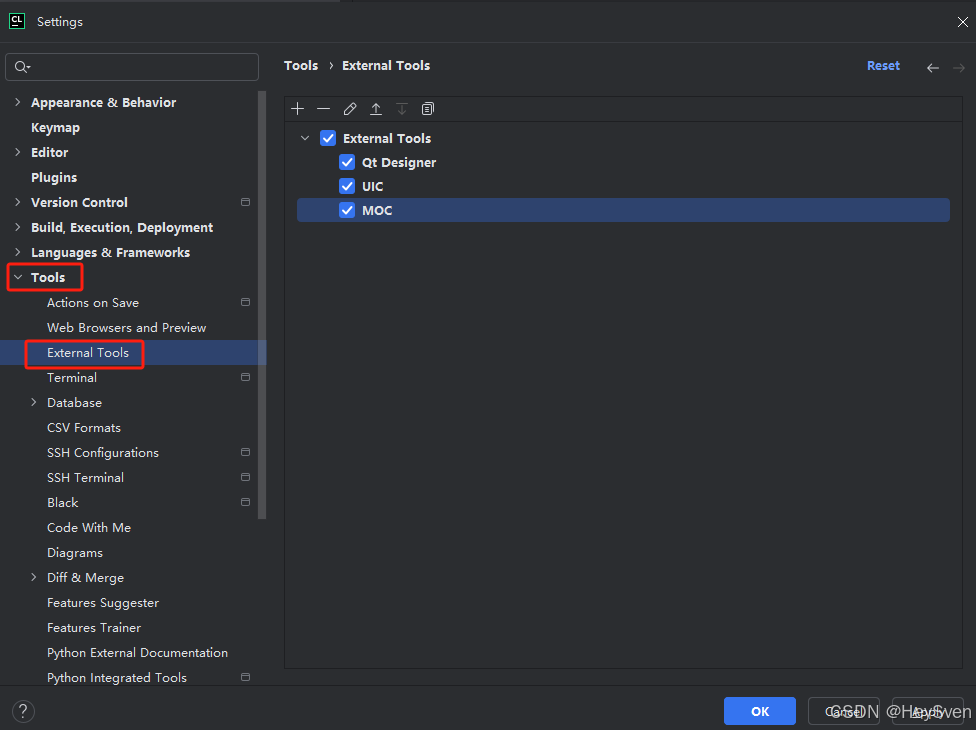Expand the Database section

point(34,402)
